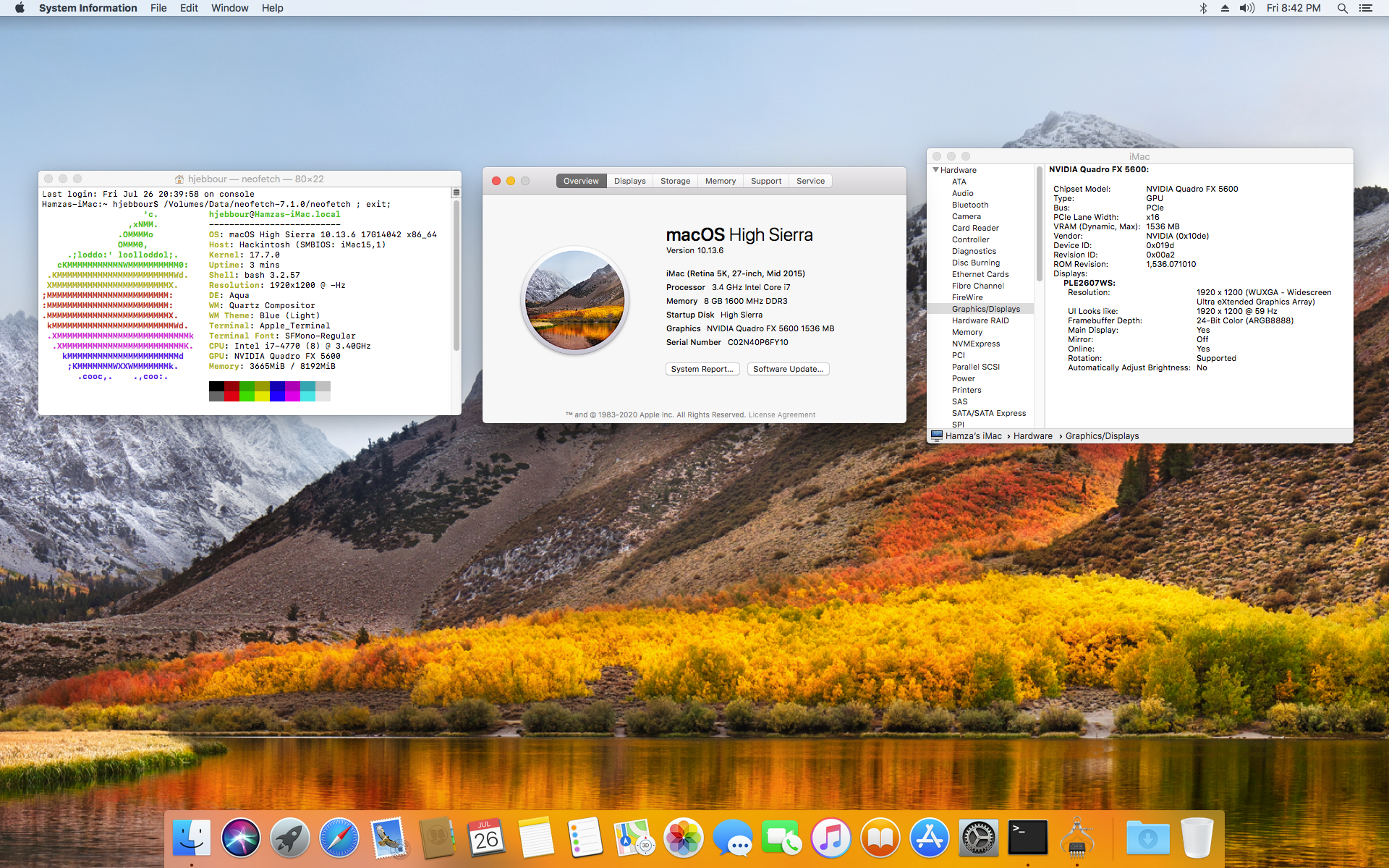The height and width of the screenshot is (868, 1389).
Task: Select Memory in hardware sidebar
Action: coord(967,332)
